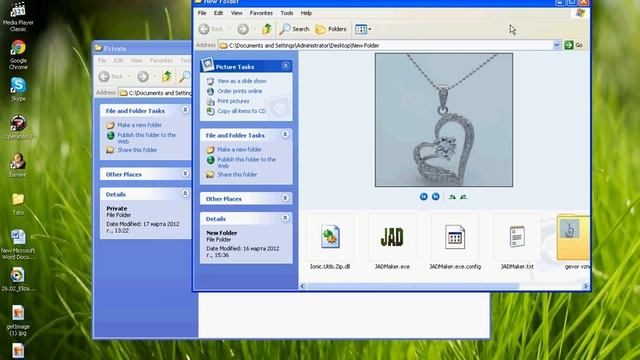Open Help menu in New Folder window
640x360 pixels.
pyautogui.click(x=306, y=13)
